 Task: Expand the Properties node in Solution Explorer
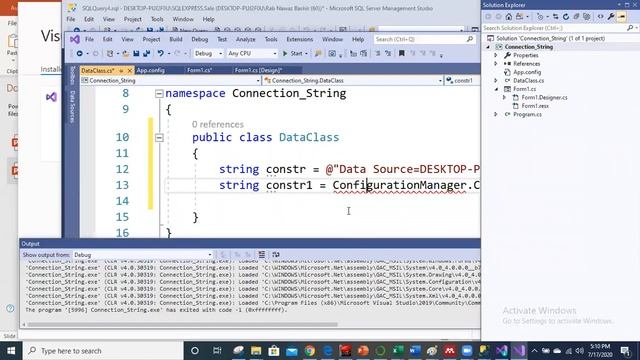[x=496, y=55]
